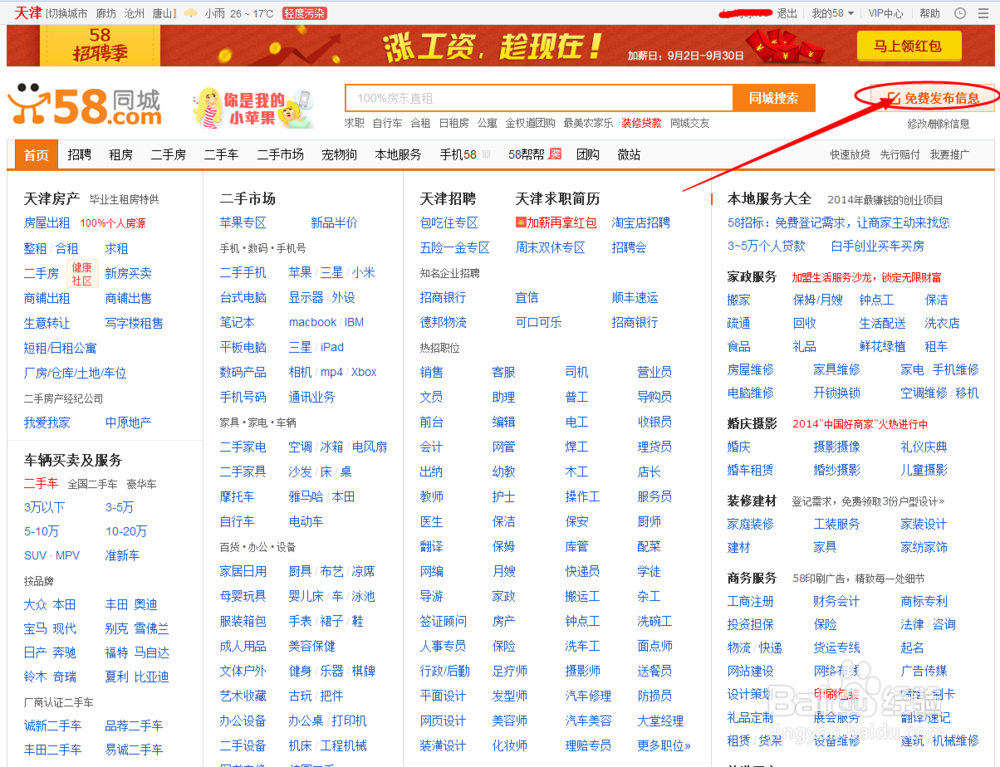Focus the search input field

(x=539, y=98)
